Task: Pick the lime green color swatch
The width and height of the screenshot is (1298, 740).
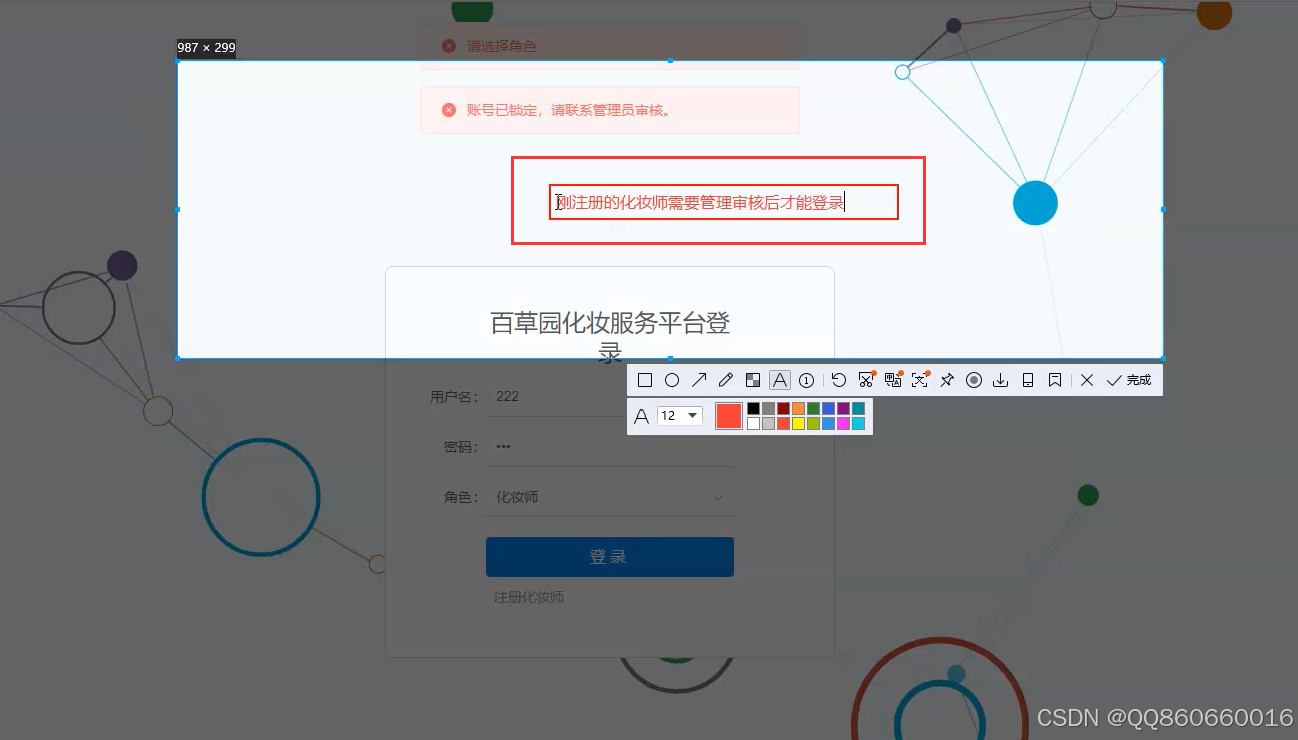Action: pos(813,423)
